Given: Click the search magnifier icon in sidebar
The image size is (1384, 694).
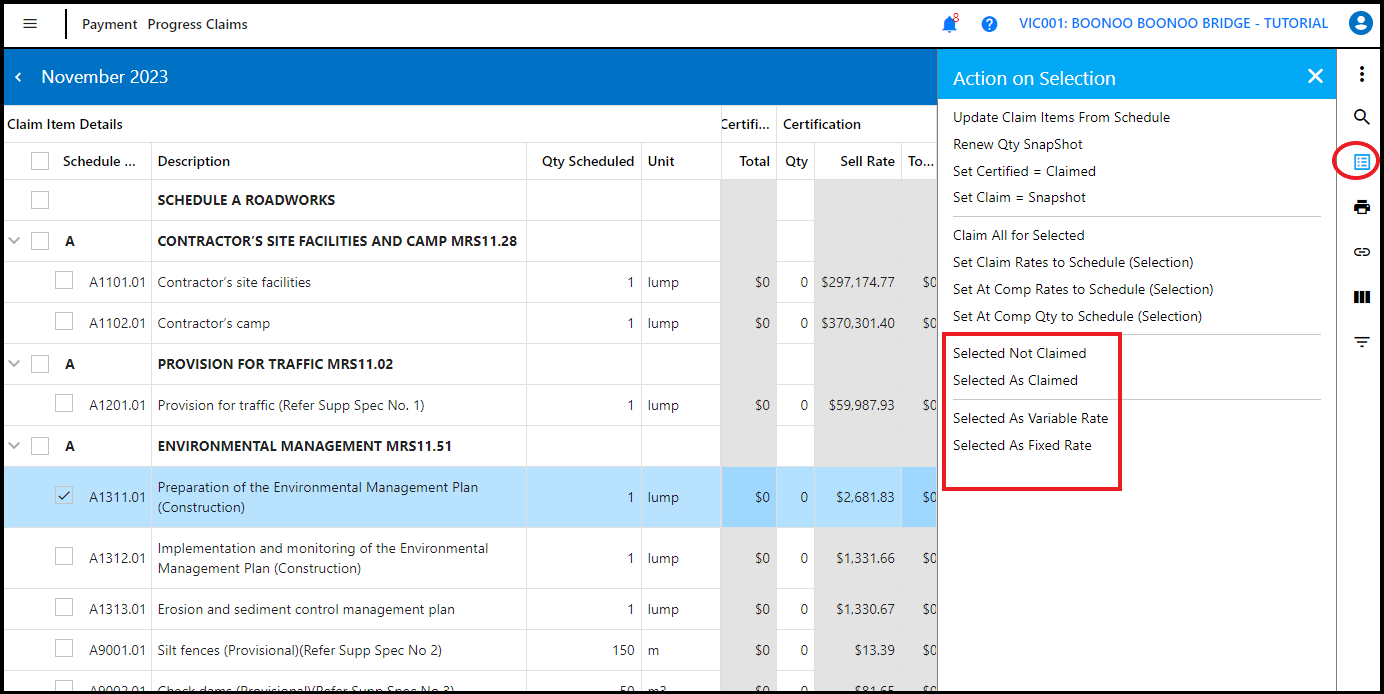Looking at the screenshot, I should click(1361, 117).
